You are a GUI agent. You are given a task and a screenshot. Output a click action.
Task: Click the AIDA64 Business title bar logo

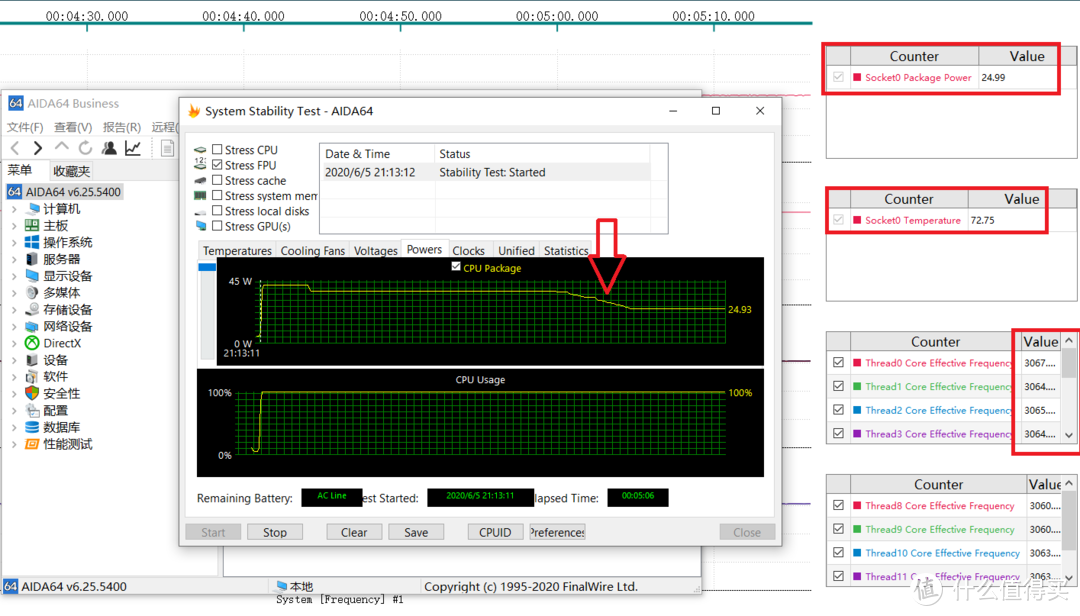(15, 103)
